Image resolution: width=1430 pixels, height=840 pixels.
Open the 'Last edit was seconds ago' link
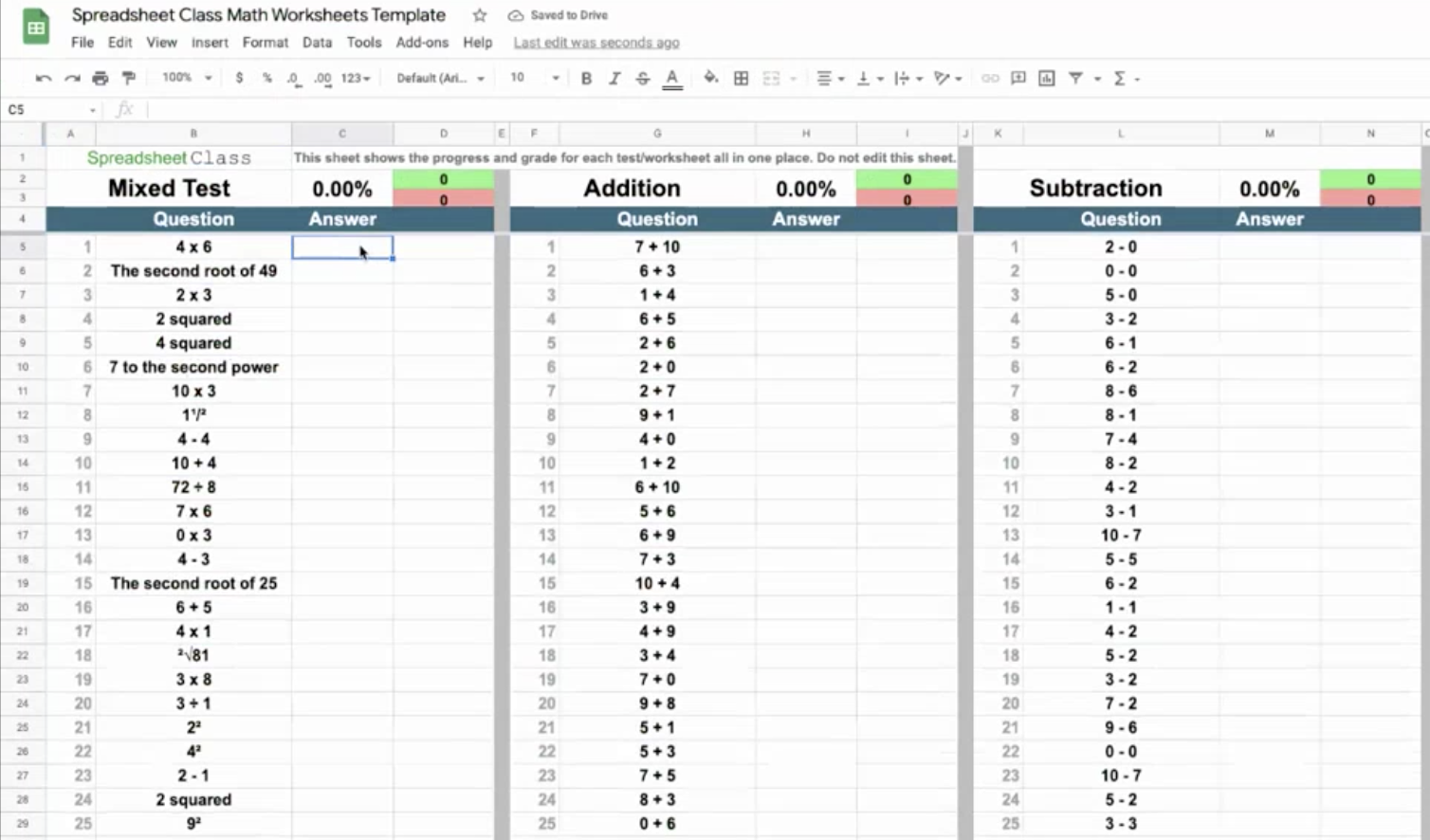pyautogui.click(x=596, y=43)
